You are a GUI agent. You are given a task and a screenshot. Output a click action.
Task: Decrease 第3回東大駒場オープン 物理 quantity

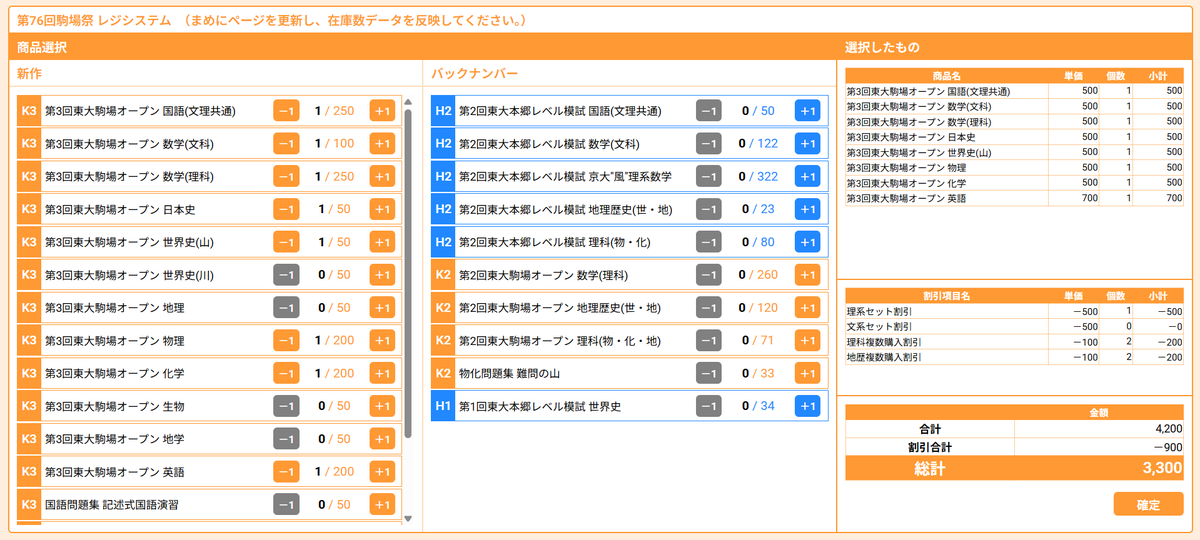pos(286,341)
